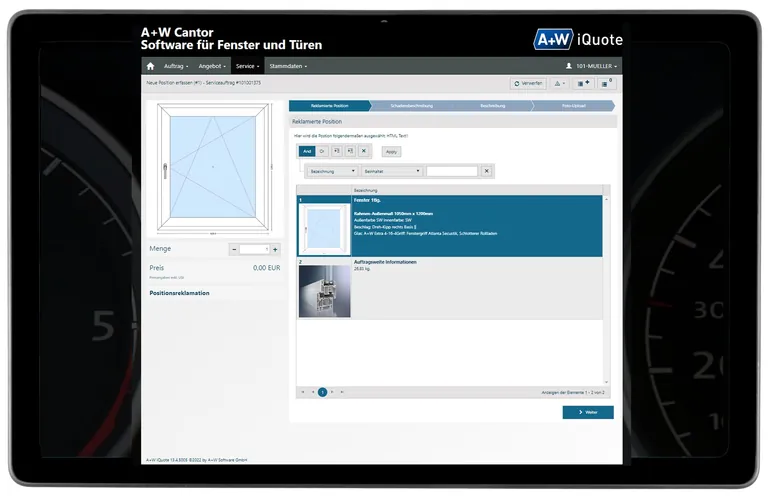The image size is (768, 497).
Task: Open the 101-MUELLER user dropdown
Action: [x=592, y=66]
